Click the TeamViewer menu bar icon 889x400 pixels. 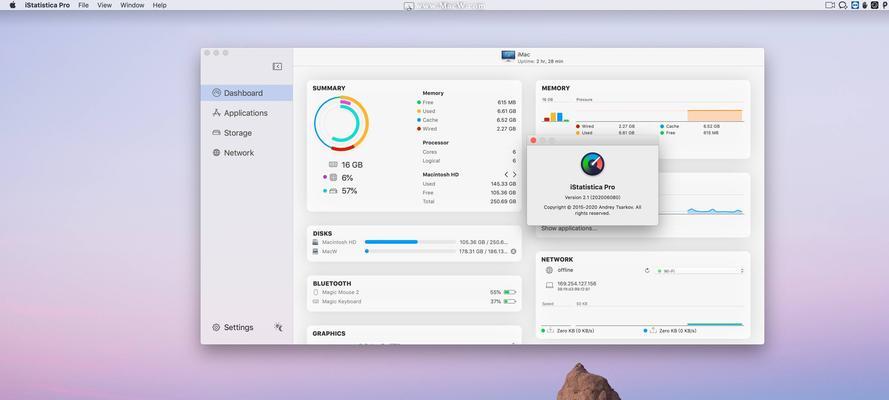[x=854, y=5]
